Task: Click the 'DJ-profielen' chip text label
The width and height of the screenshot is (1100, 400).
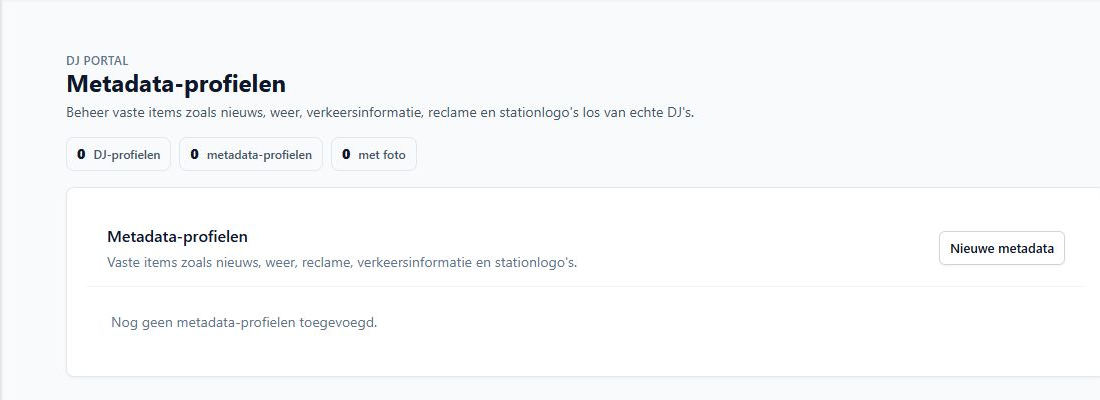Action: click(127, 155)
